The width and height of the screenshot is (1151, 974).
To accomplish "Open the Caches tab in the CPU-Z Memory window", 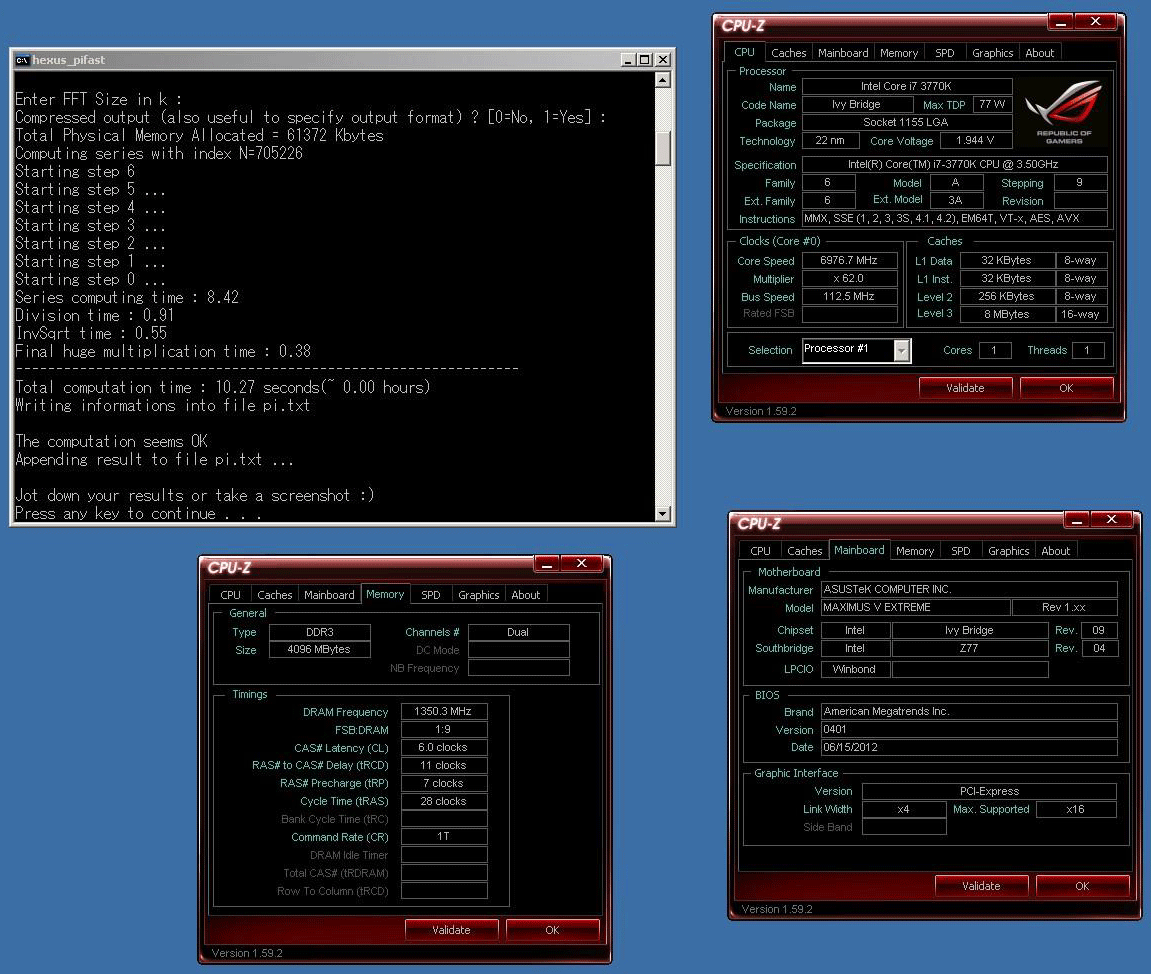I will tap(275, 595).
